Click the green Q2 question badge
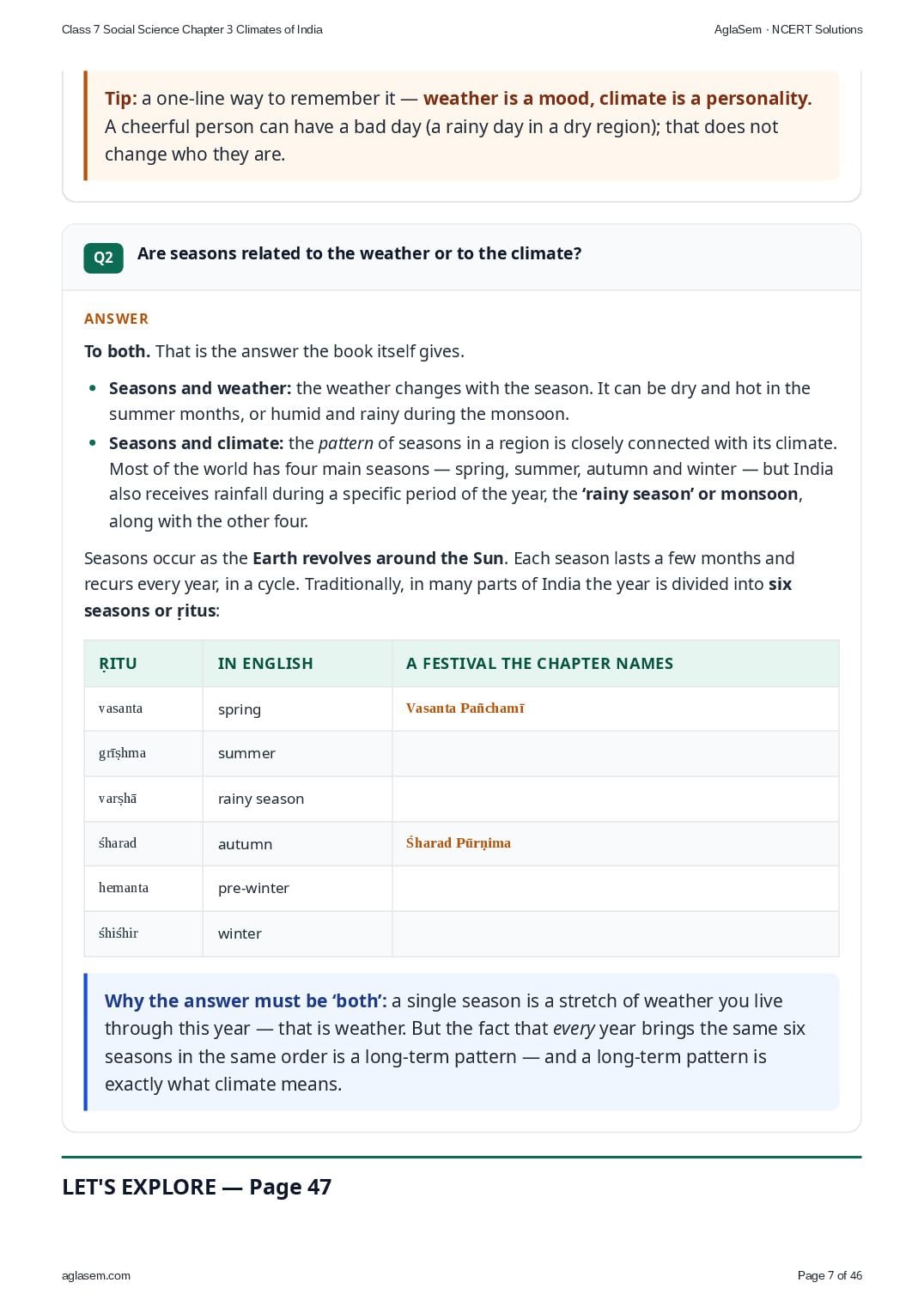This screenshot has height=1307, width=924. [103, 258]
